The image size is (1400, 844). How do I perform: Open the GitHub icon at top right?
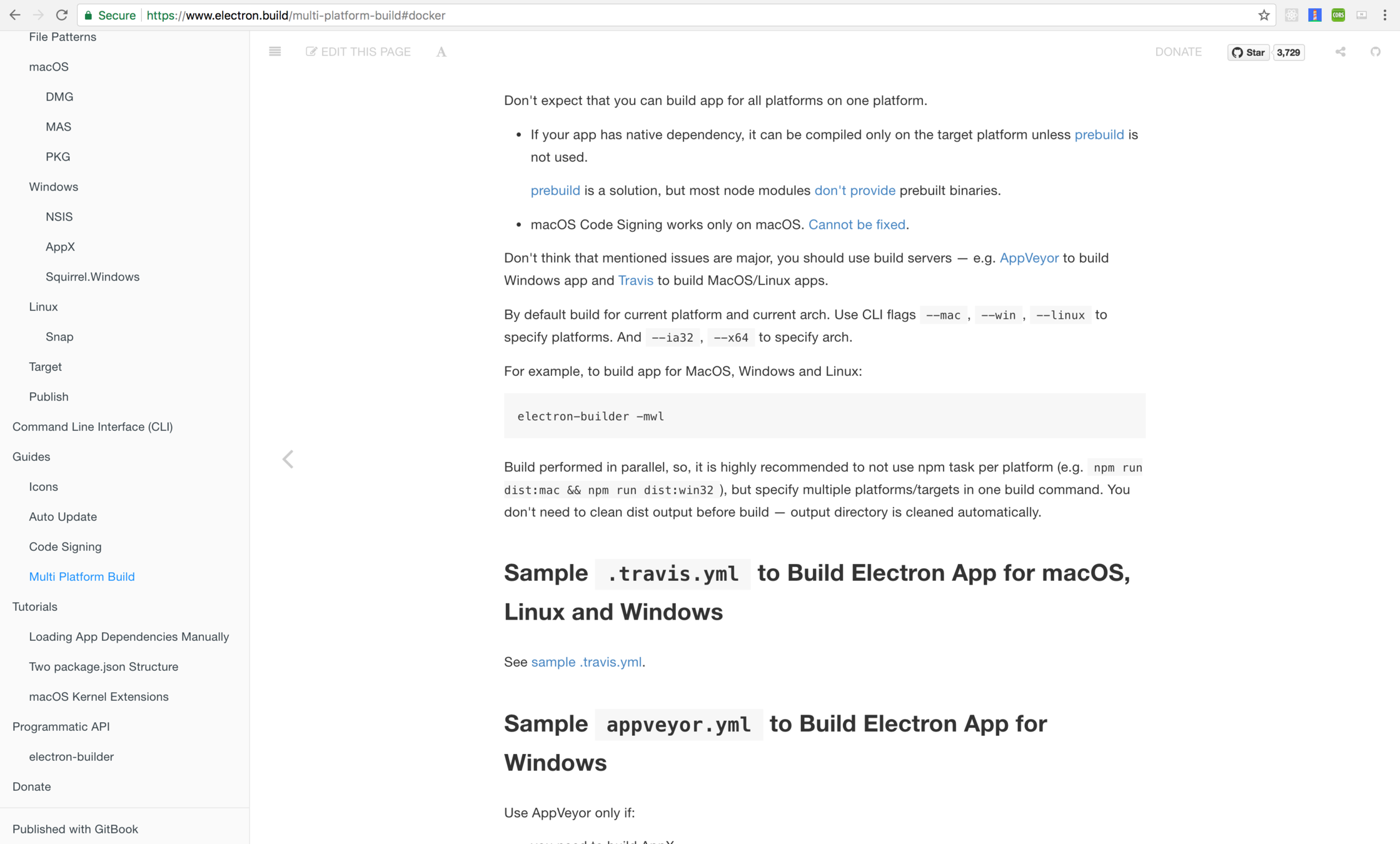[1375, 52]
